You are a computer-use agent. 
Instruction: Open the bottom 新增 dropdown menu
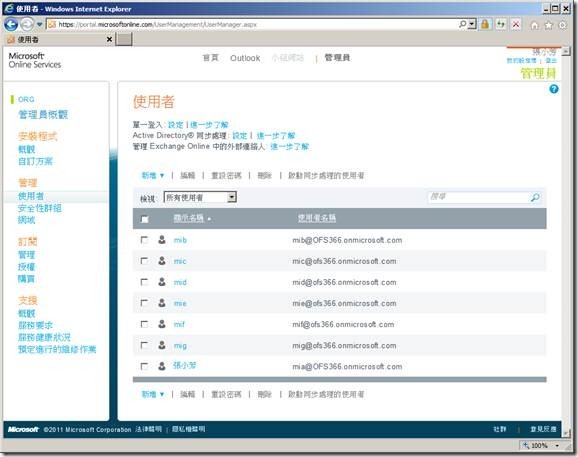pyautogui.click(x=153, y=394)
